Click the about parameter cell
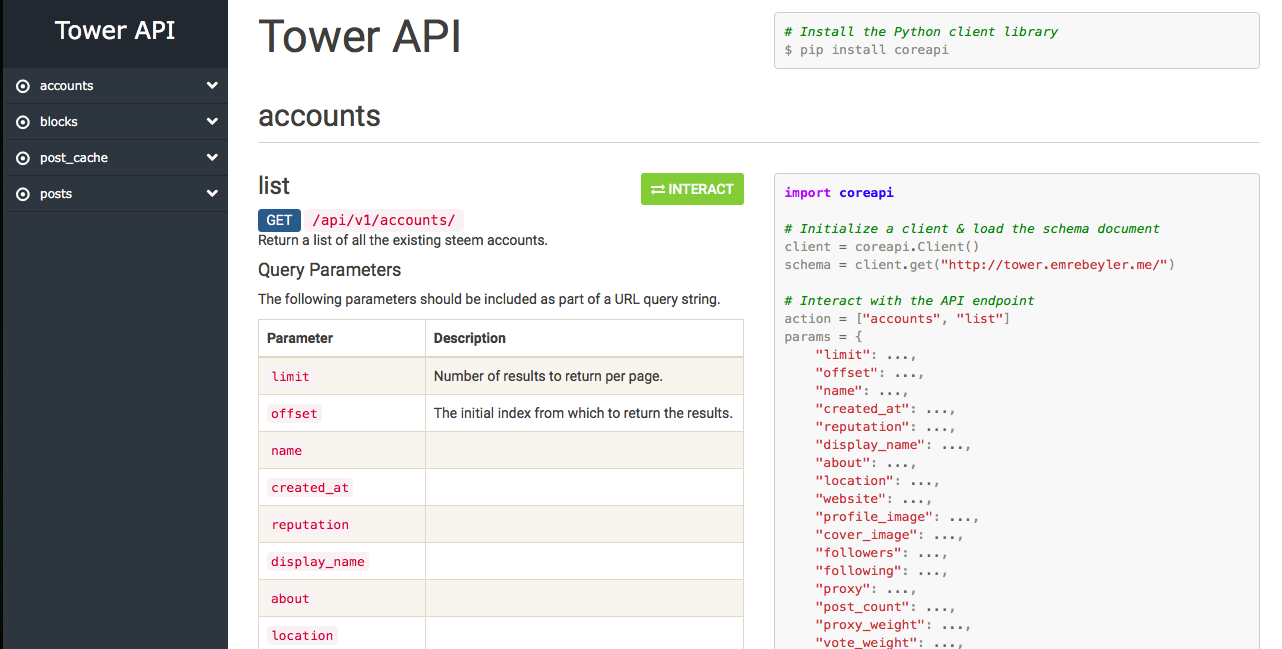 click(342, 598)
